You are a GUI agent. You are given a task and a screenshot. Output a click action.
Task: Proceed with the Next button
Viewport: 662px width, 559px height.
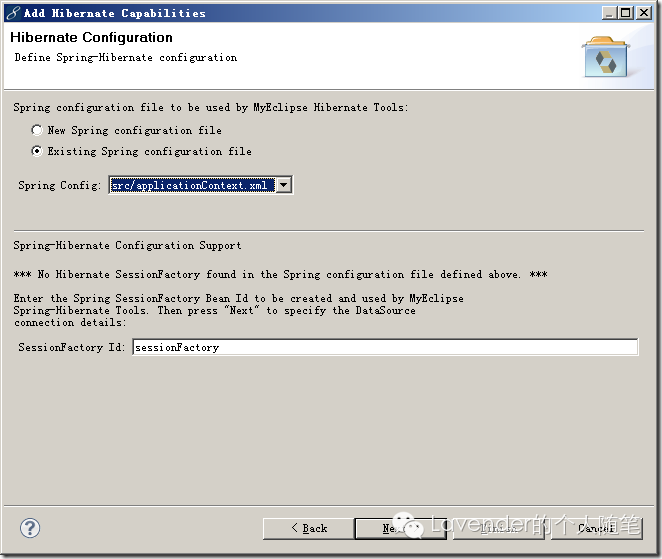[400, 529]
